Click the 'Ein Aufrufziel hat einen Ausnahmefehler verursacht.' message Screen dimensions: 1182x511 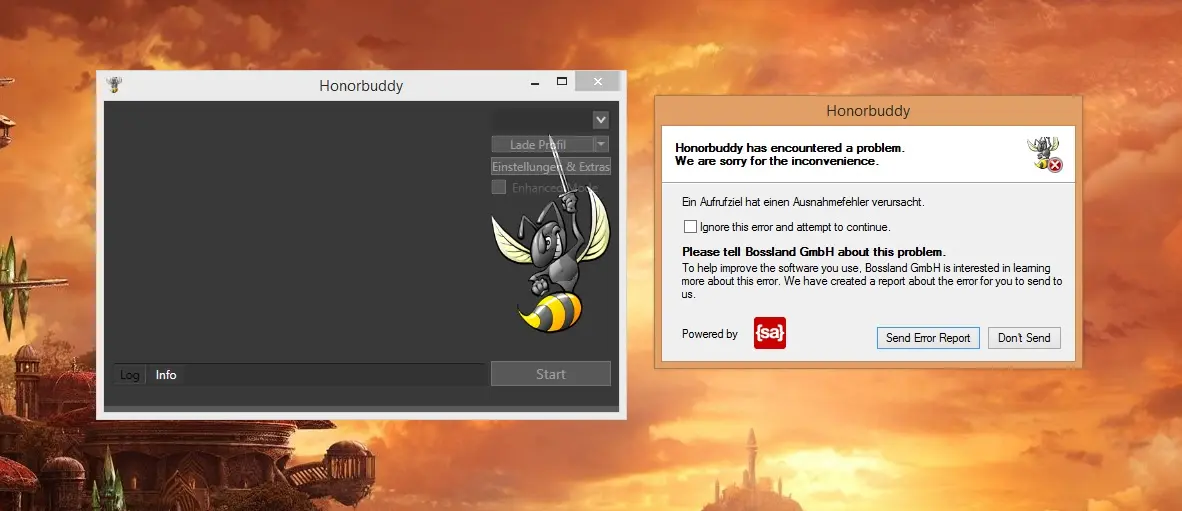pos(803,202)
